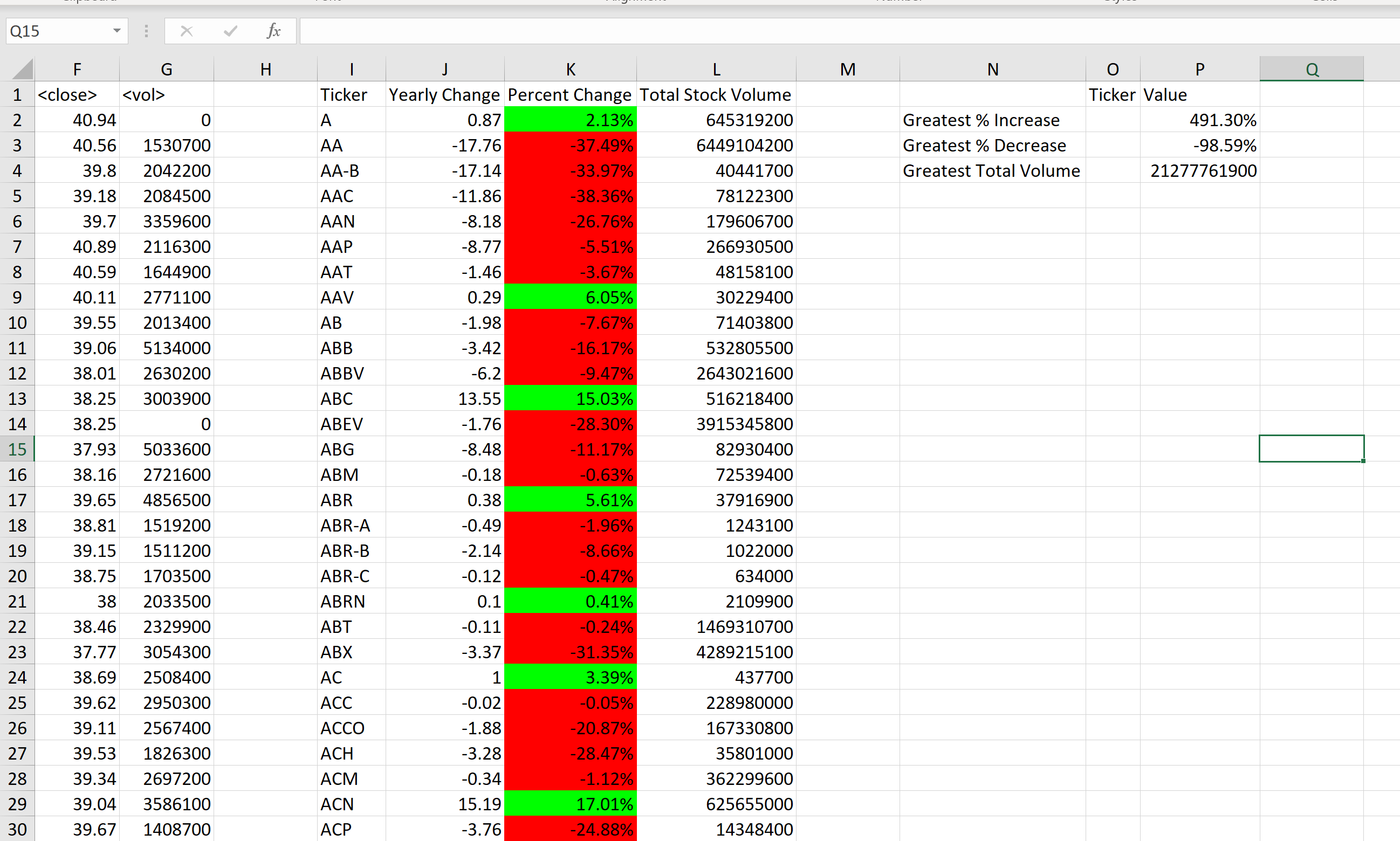Click the Greatest Total Volume value 21277761900

click(x=1199, y=170)
